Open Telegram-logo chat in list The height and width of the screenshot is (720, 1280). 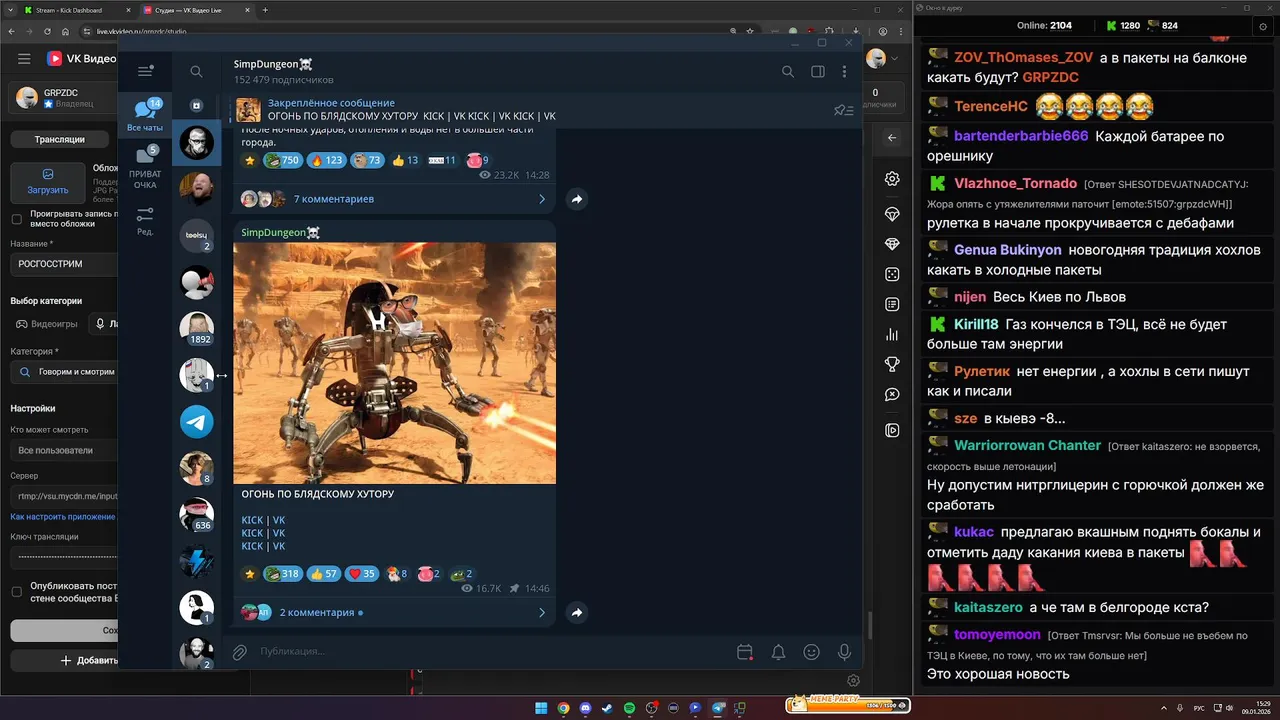coord(197,422)
